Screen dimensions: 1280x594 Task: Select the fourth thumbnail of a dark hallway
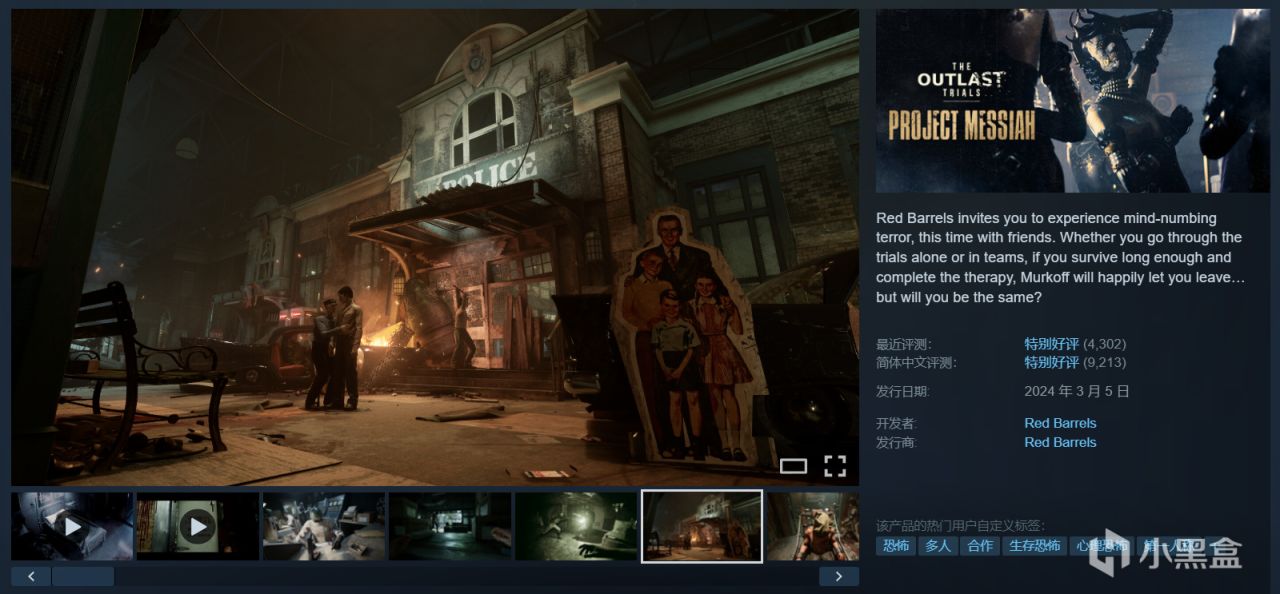pos(450,526)
